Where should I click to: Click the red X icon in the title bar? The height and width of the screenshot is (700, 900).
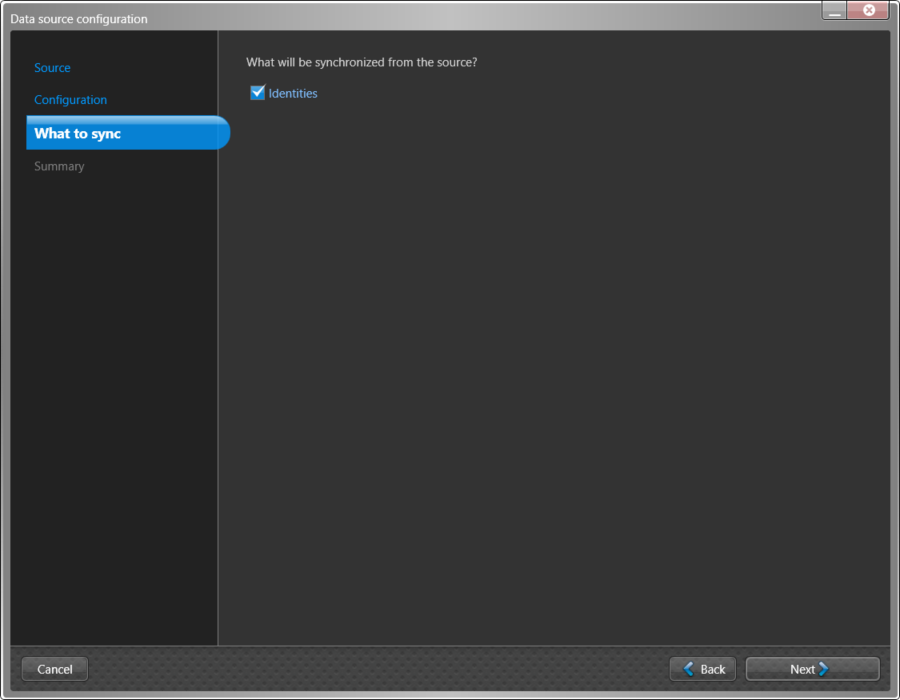click(867, 10)
